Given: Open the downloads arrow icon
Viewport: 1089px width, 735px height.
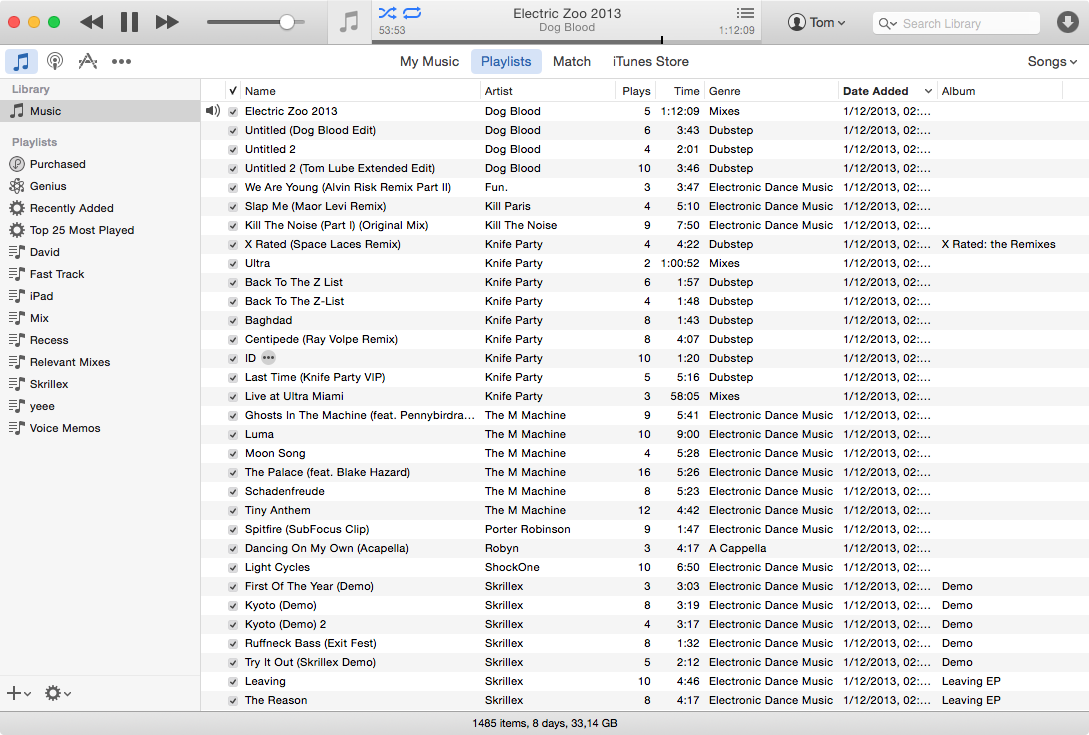Looking at the screenshot, I should coord(1067,22).
